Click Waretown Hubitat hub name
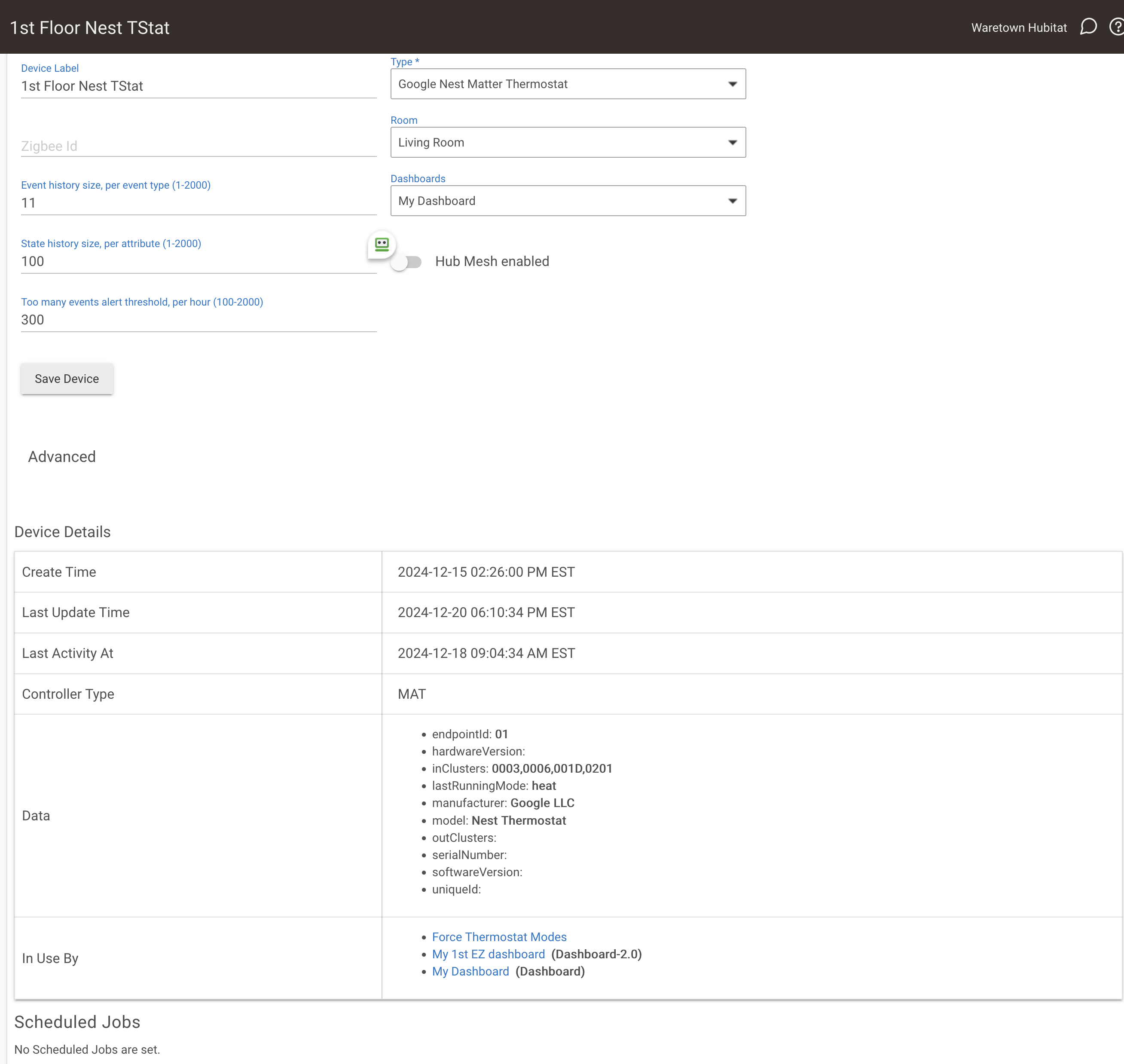This screenshot has height=1064, width=1124. (x=1019, y=28)
